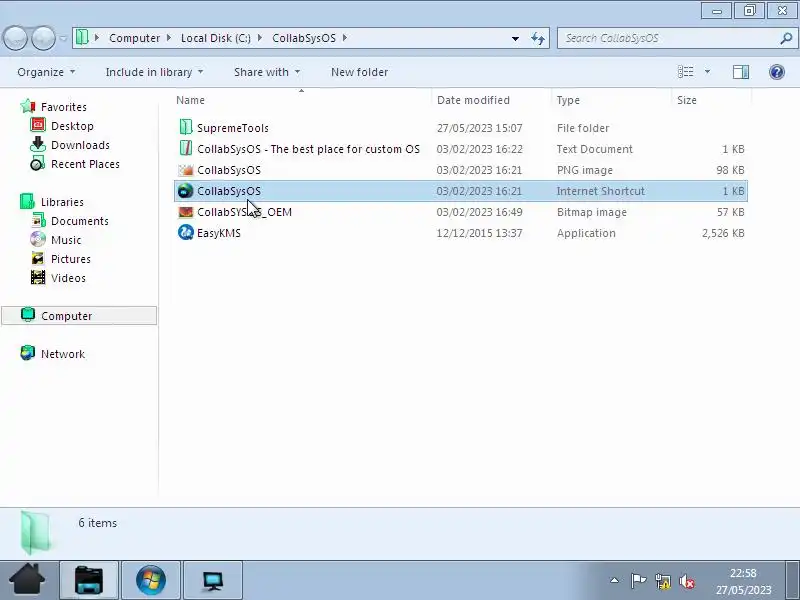800x600 pixels.
Task: Click the Change your view icon
Action: (x=685, y=72)
